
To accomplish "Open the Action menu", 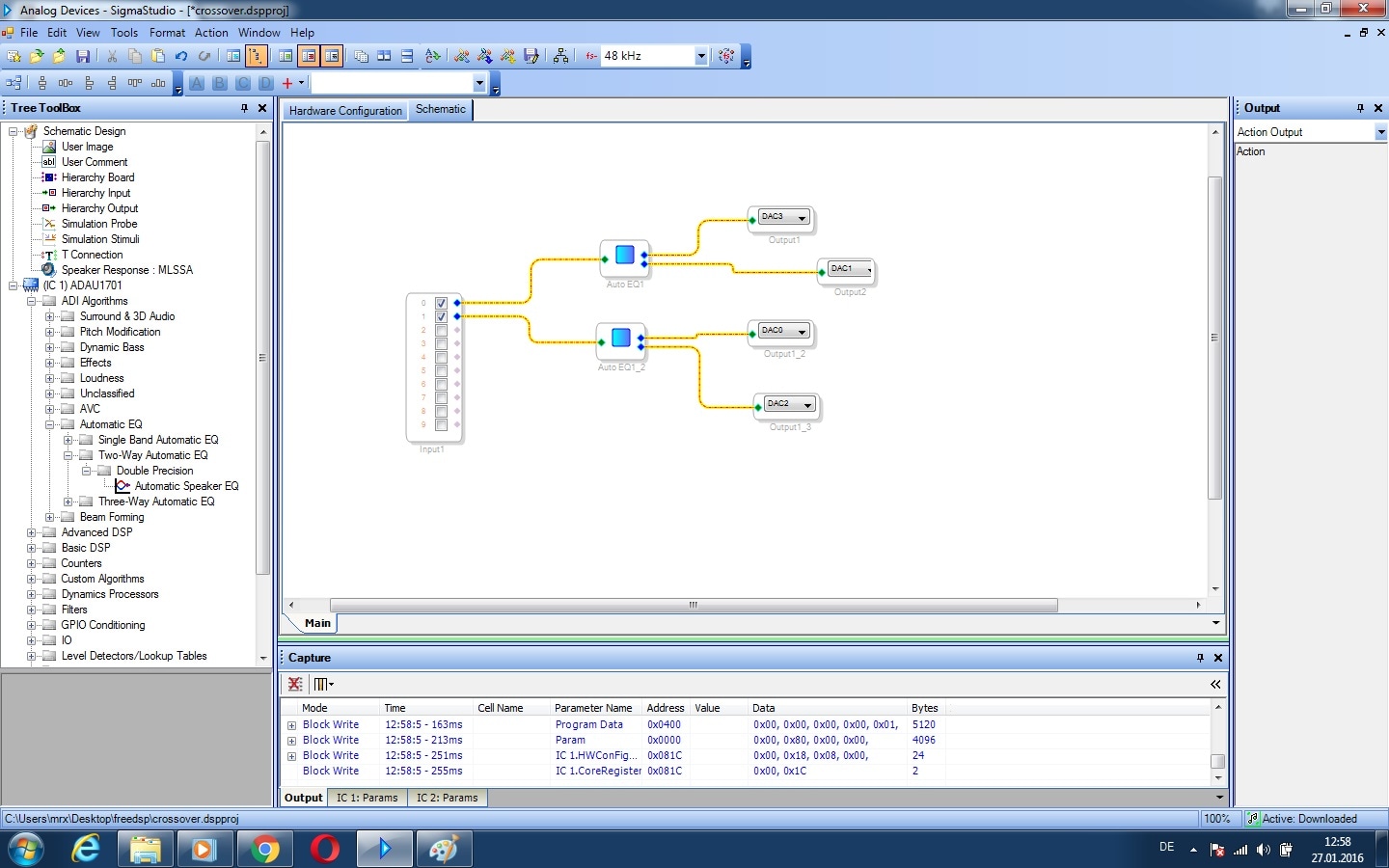I will click(x=211, y=33).
